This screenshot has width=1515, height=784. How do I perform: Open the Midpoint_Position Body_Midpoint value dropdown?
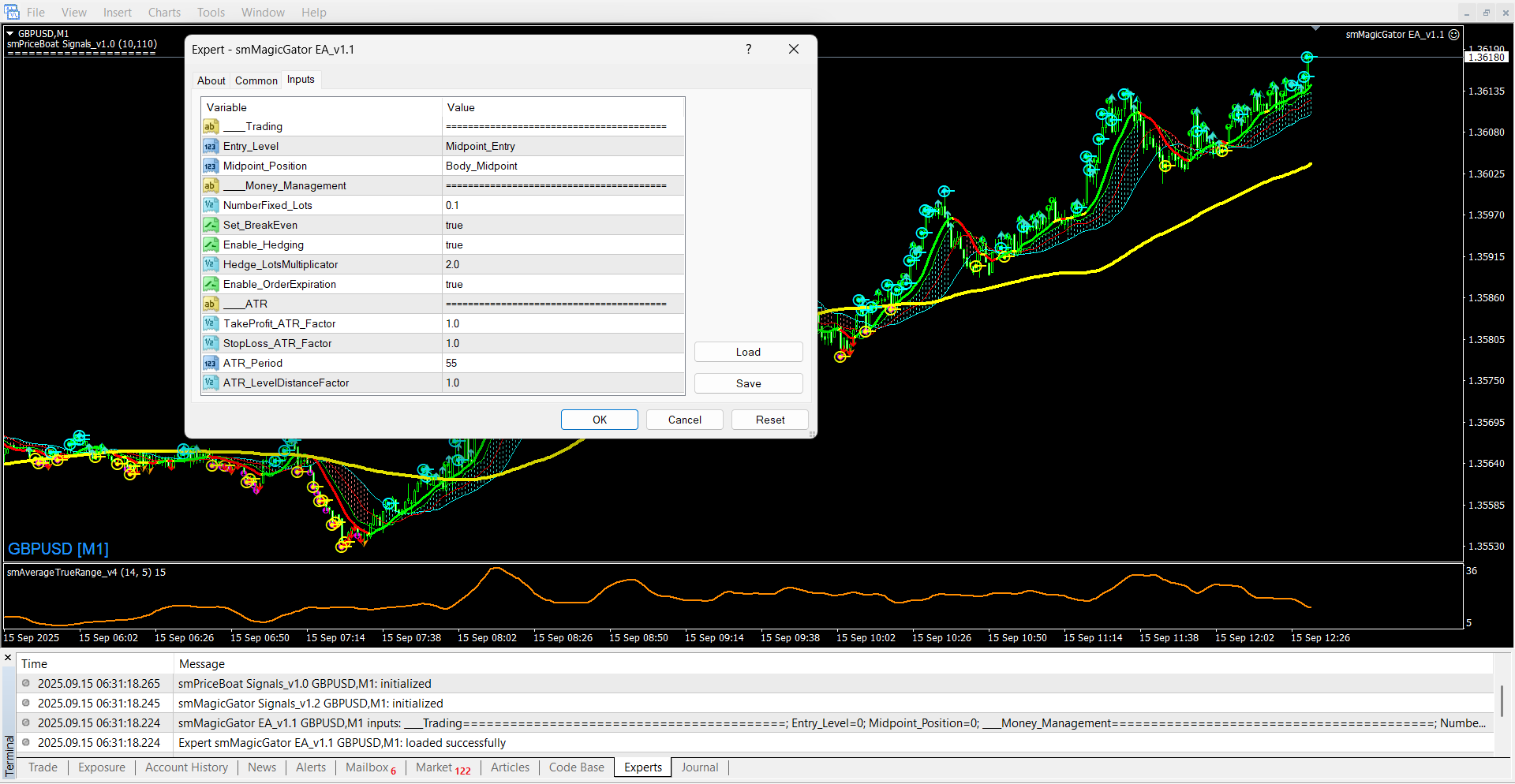coord(562,166)
